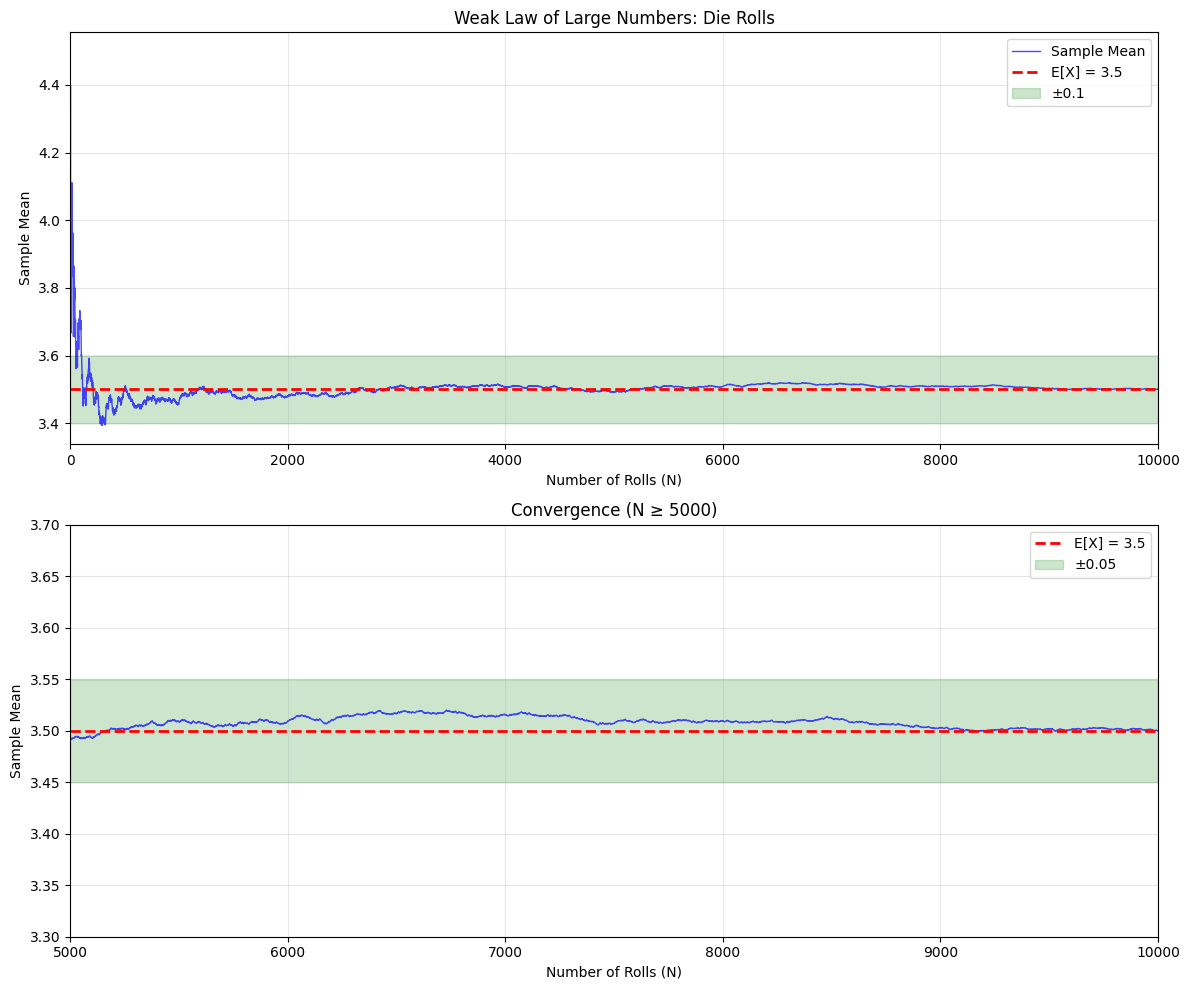Click the 4.0 y-axis tick label
Screen dimensions: 1189x990
[50, 221]
